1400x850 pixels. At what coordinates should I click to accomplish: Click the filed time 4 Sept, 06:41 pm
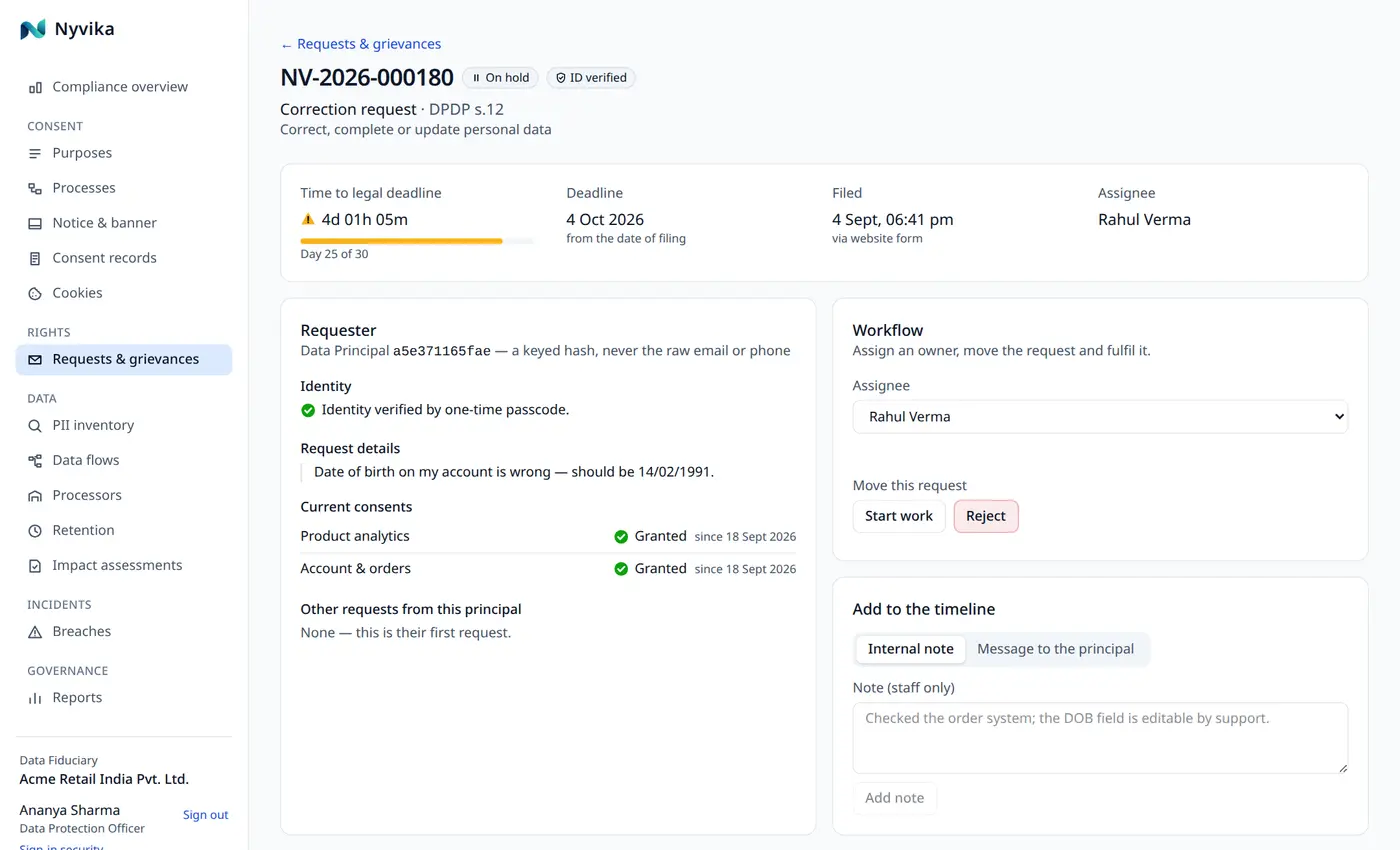point(893,220)
